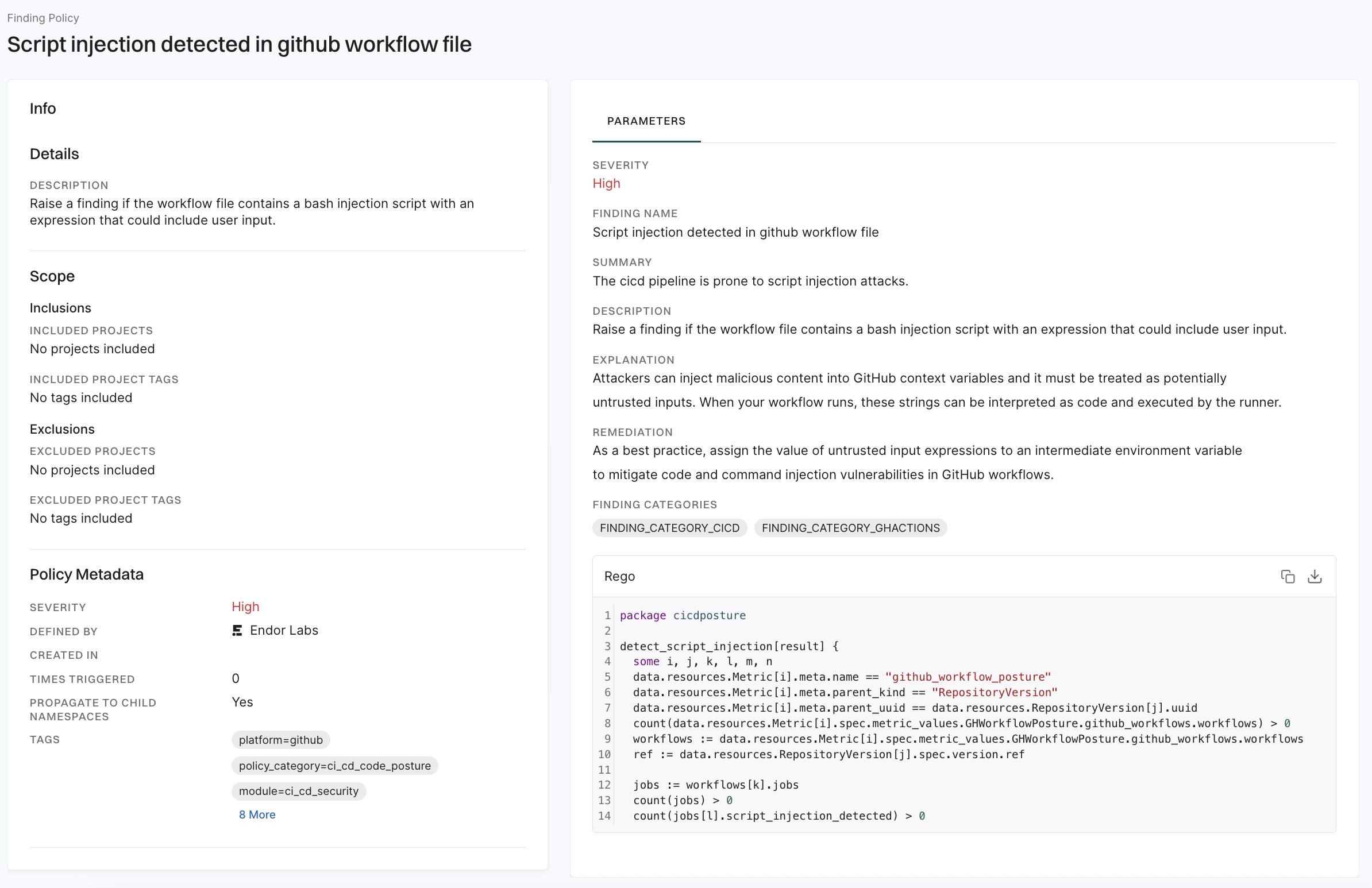
Task: Click code line 1 'package cicdposture'
Action: point(683,615)
